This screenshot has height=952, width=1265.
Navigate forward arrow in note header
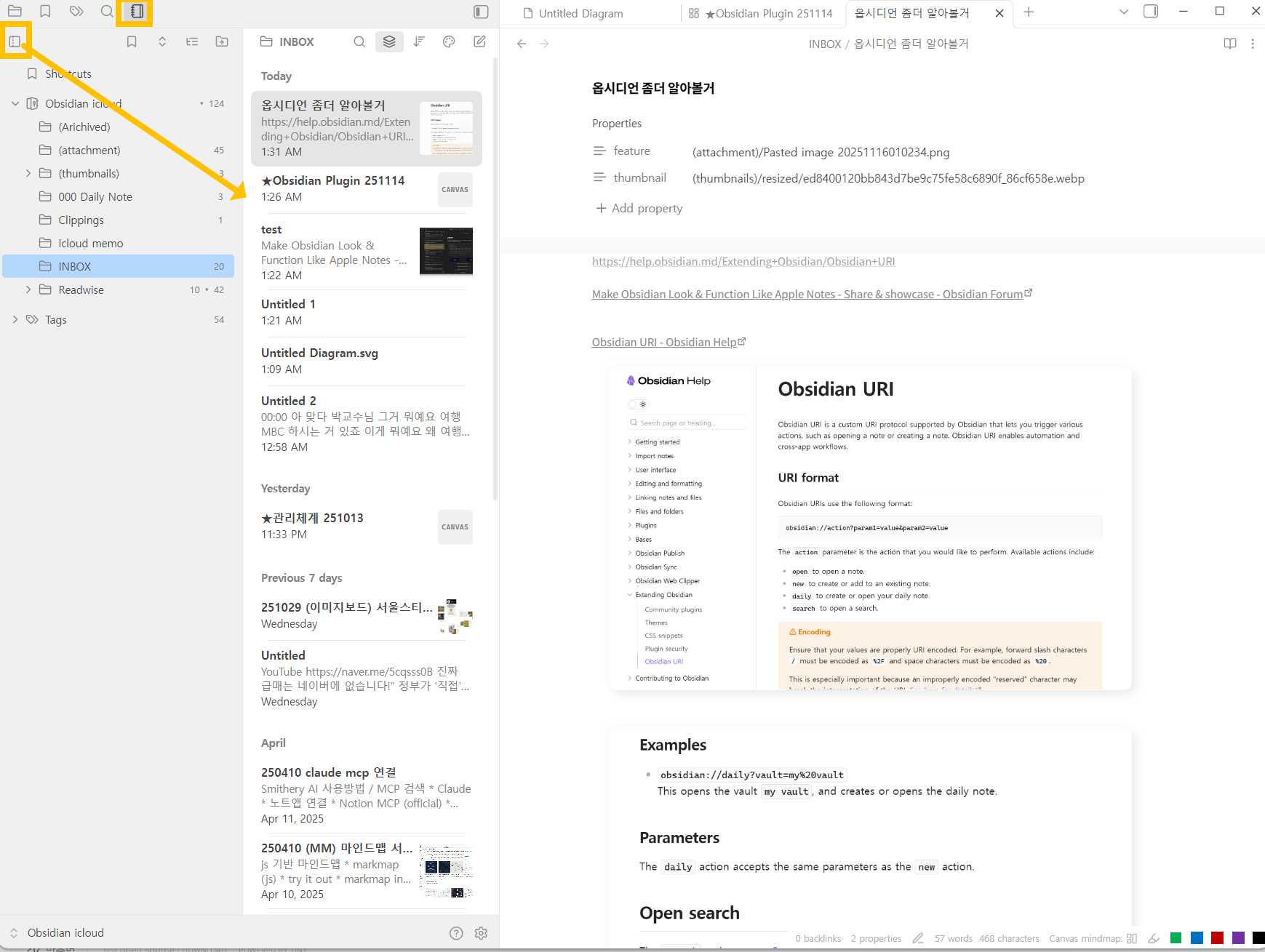pos(544,44)
